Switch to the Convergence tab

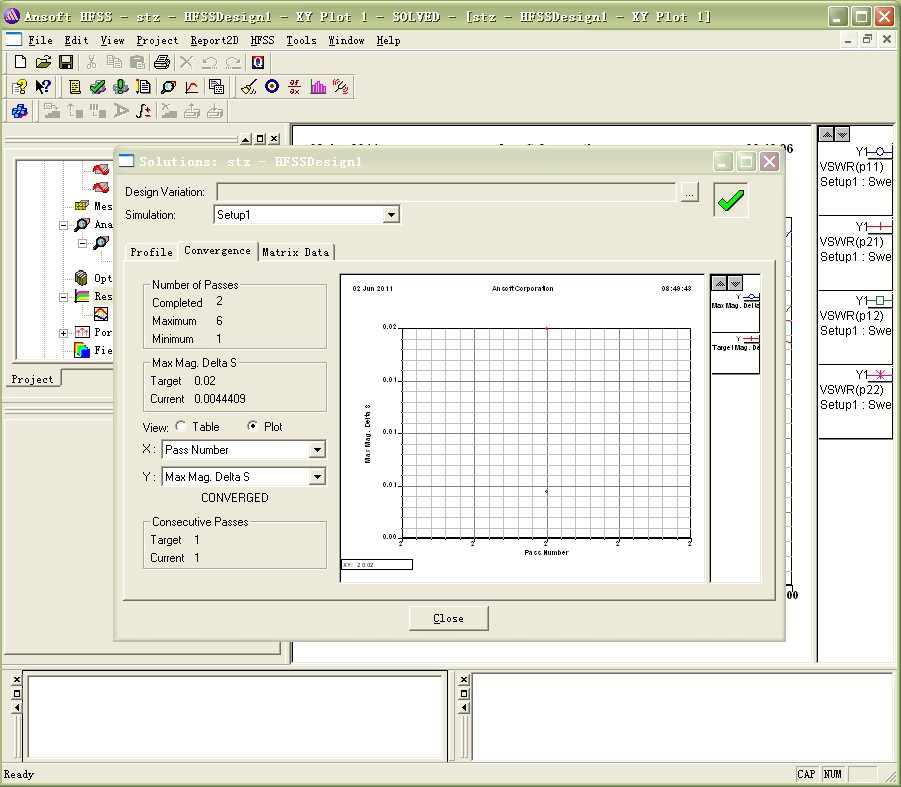click(218, 251)
